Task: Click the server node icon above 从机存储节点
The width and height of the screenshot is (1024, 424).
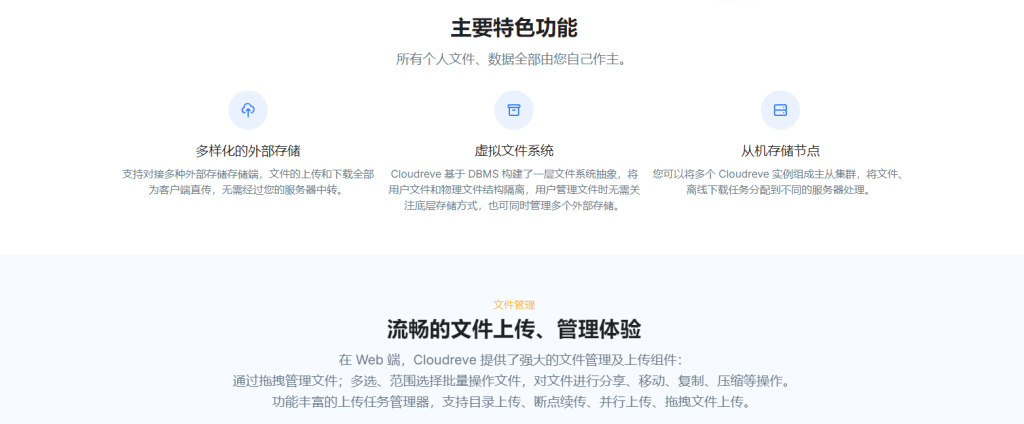Action: tap(780, 109)
